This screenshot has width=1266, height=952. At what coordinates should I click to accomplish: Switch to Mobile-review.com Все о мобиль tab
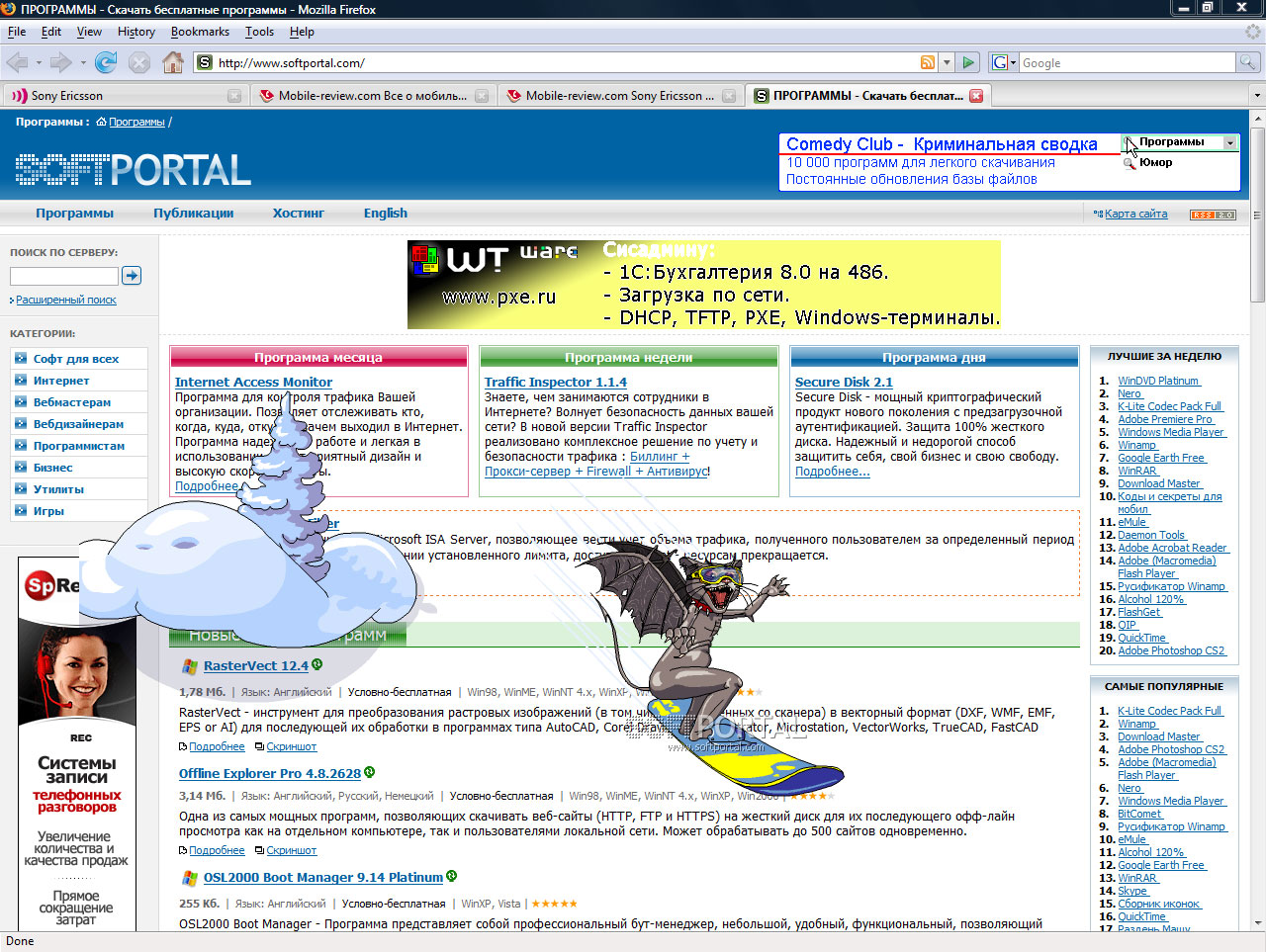[373, 96]
